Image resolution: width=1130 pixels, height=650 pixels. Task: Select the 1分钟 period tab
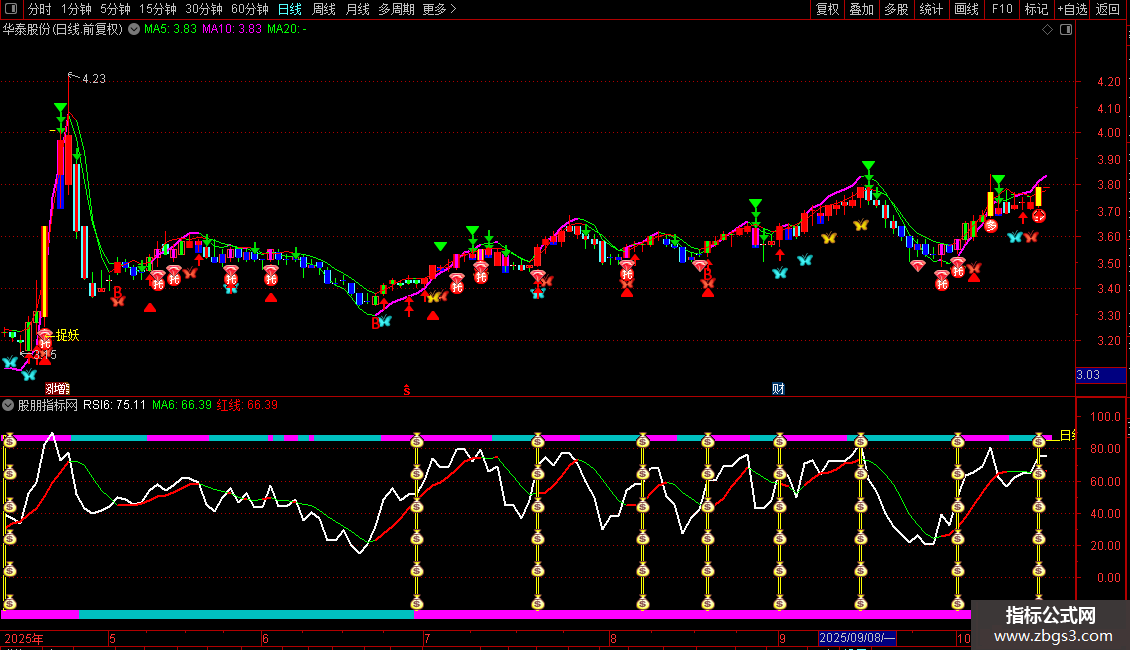76,9
